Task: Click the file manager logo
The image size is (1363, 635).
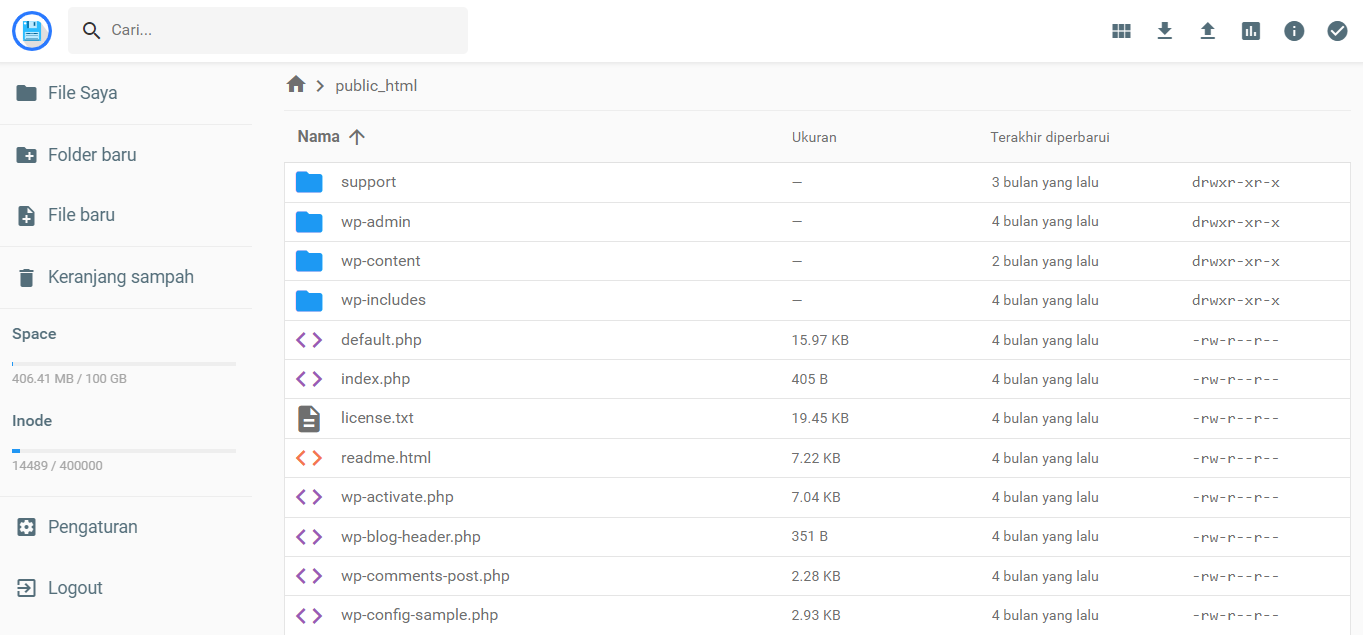Action: pyautogui.click(x=31, y=30)
